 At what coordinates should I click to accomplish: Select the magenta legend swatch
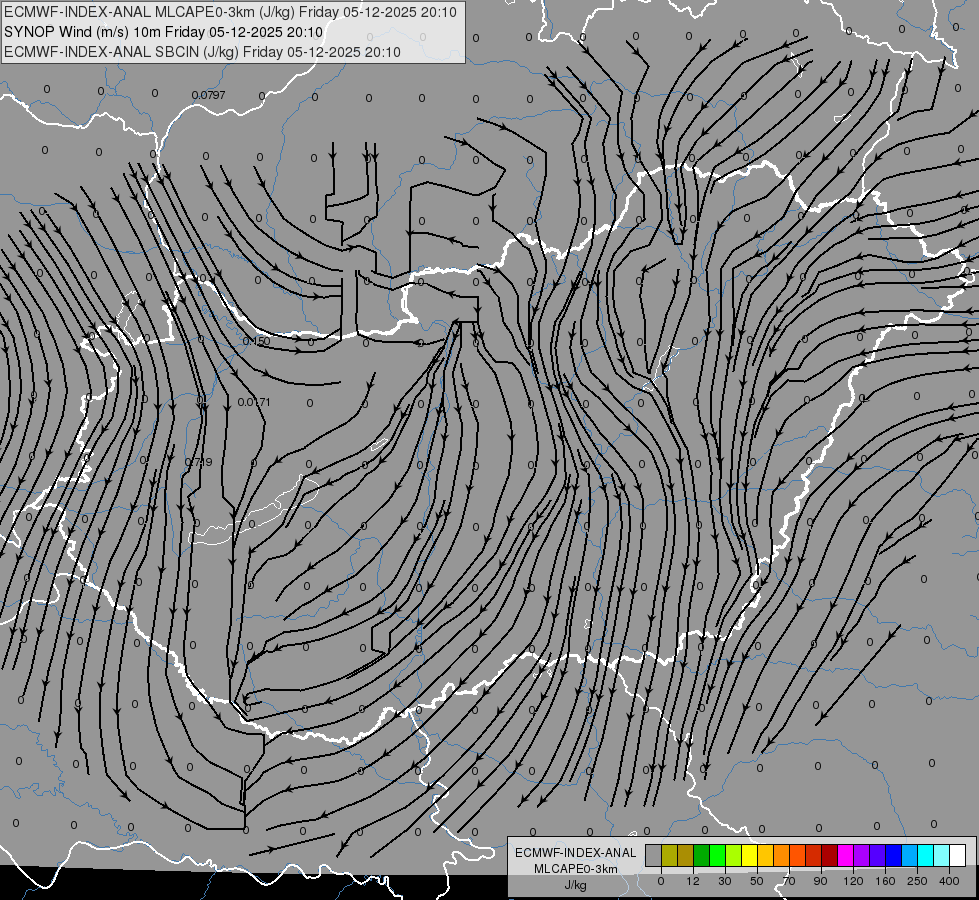846,855
